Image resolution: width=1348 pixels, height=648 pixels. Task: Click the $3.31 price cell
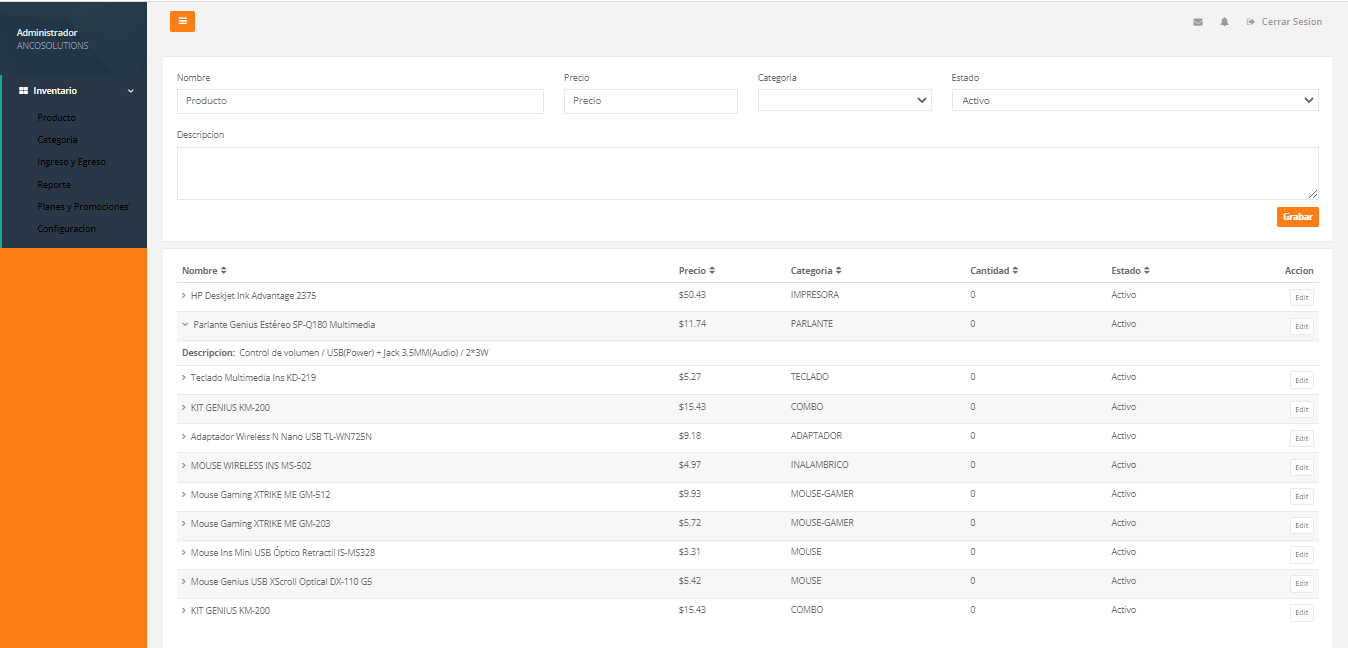click(689, 552)
